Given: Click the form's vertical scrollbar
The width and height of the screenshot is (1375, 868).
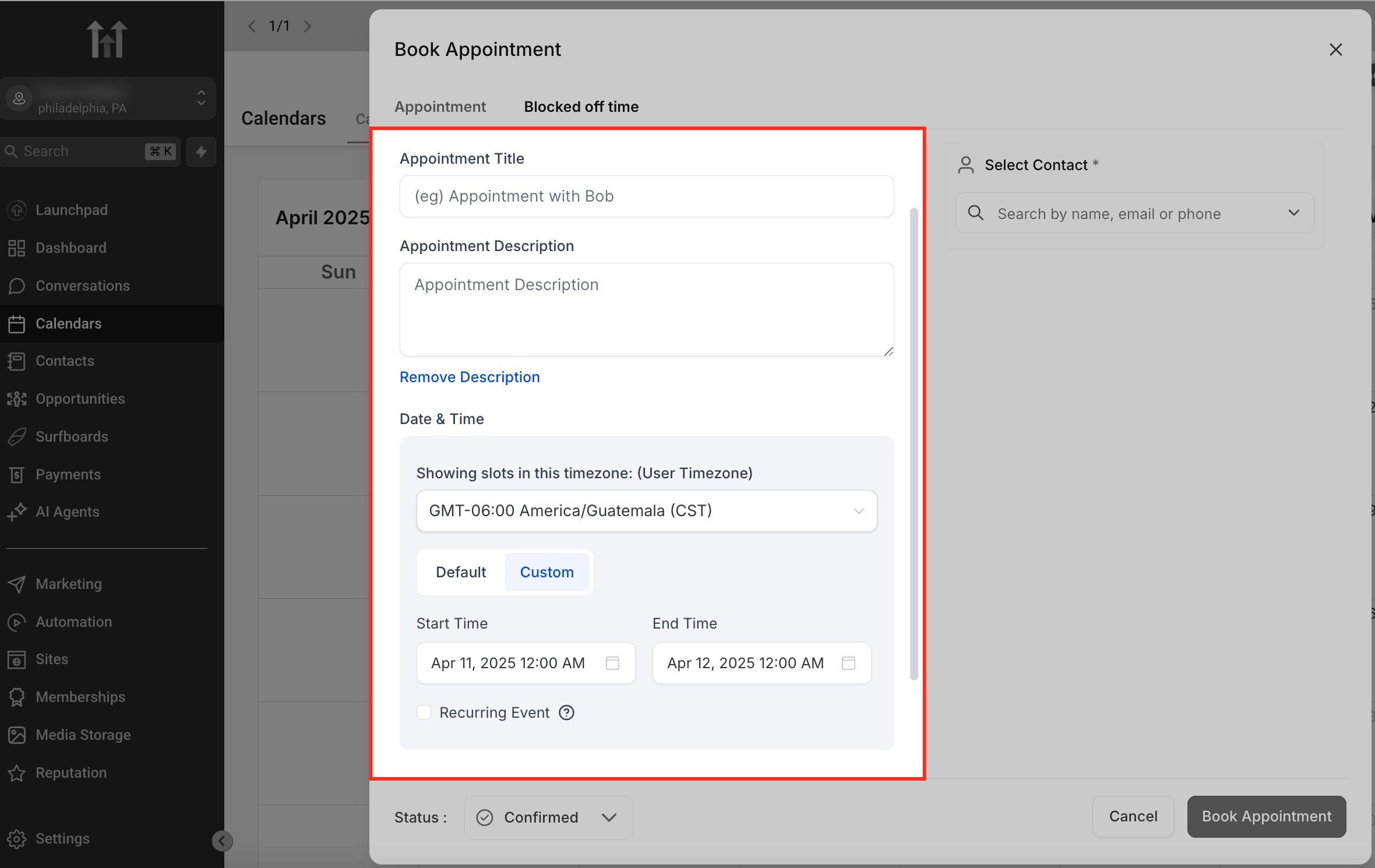Looking at the screenshot, I should [914, 443].
